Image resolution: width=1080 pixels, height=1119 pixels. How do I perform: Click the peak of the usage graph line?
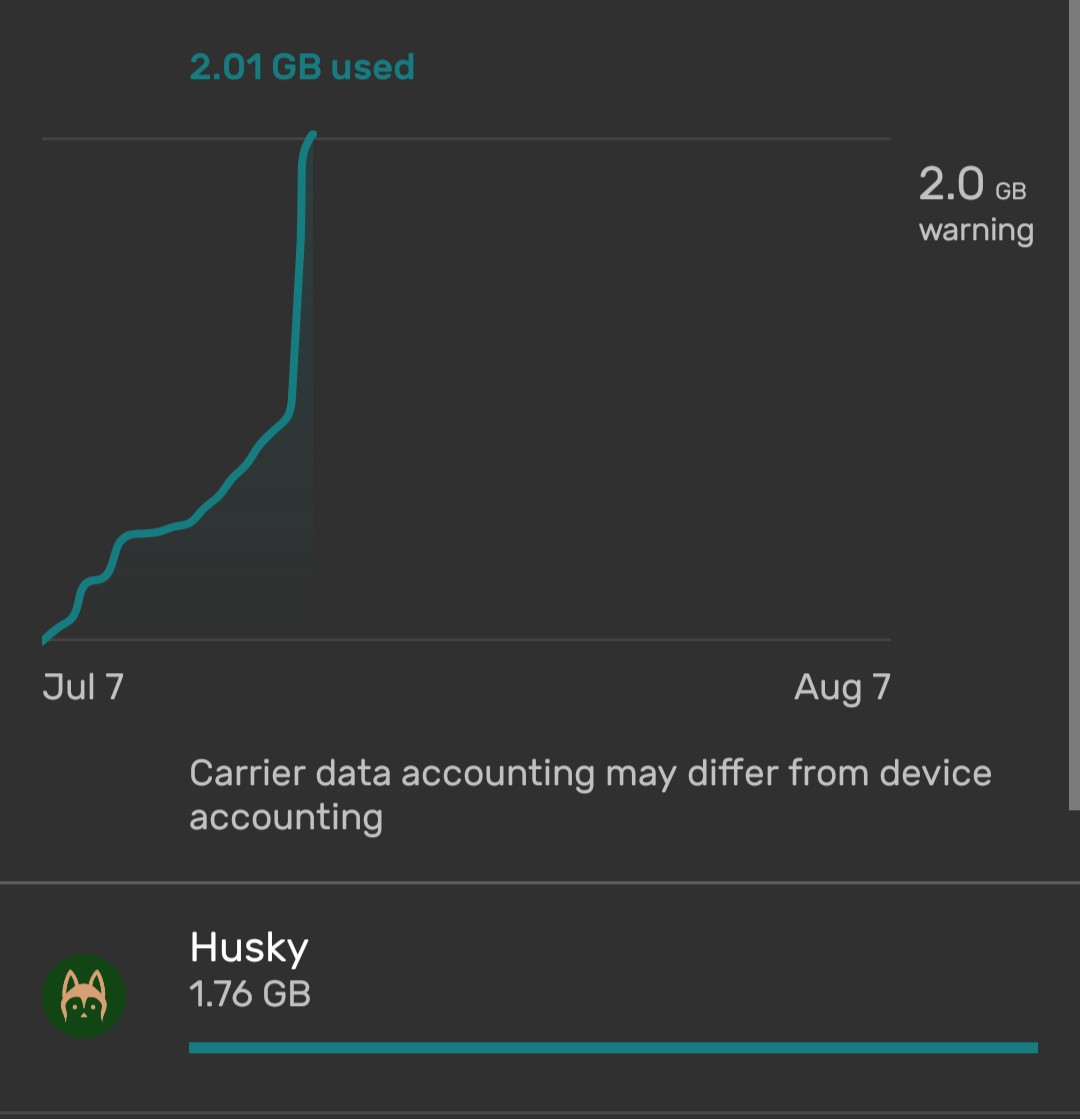pos(313,134)
